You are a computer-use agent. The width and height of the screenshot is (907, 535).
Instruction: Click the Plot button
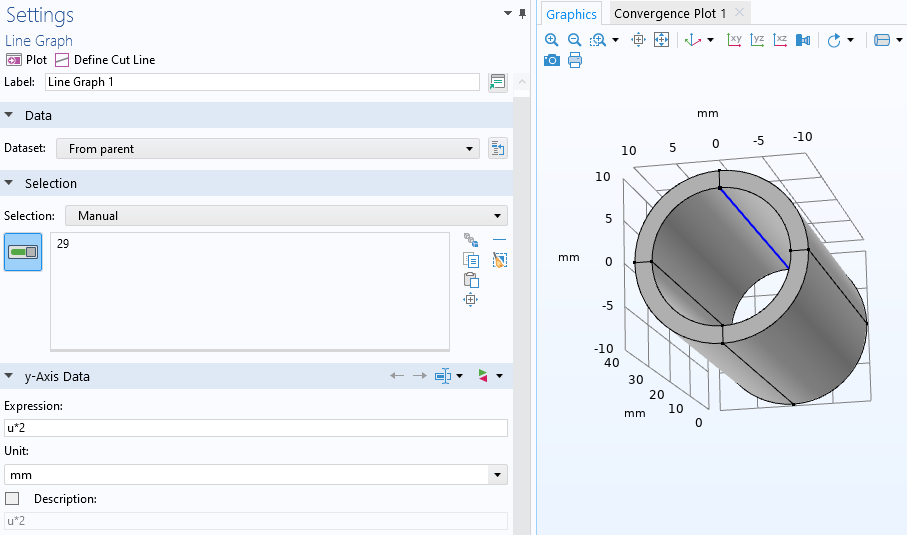27,60
